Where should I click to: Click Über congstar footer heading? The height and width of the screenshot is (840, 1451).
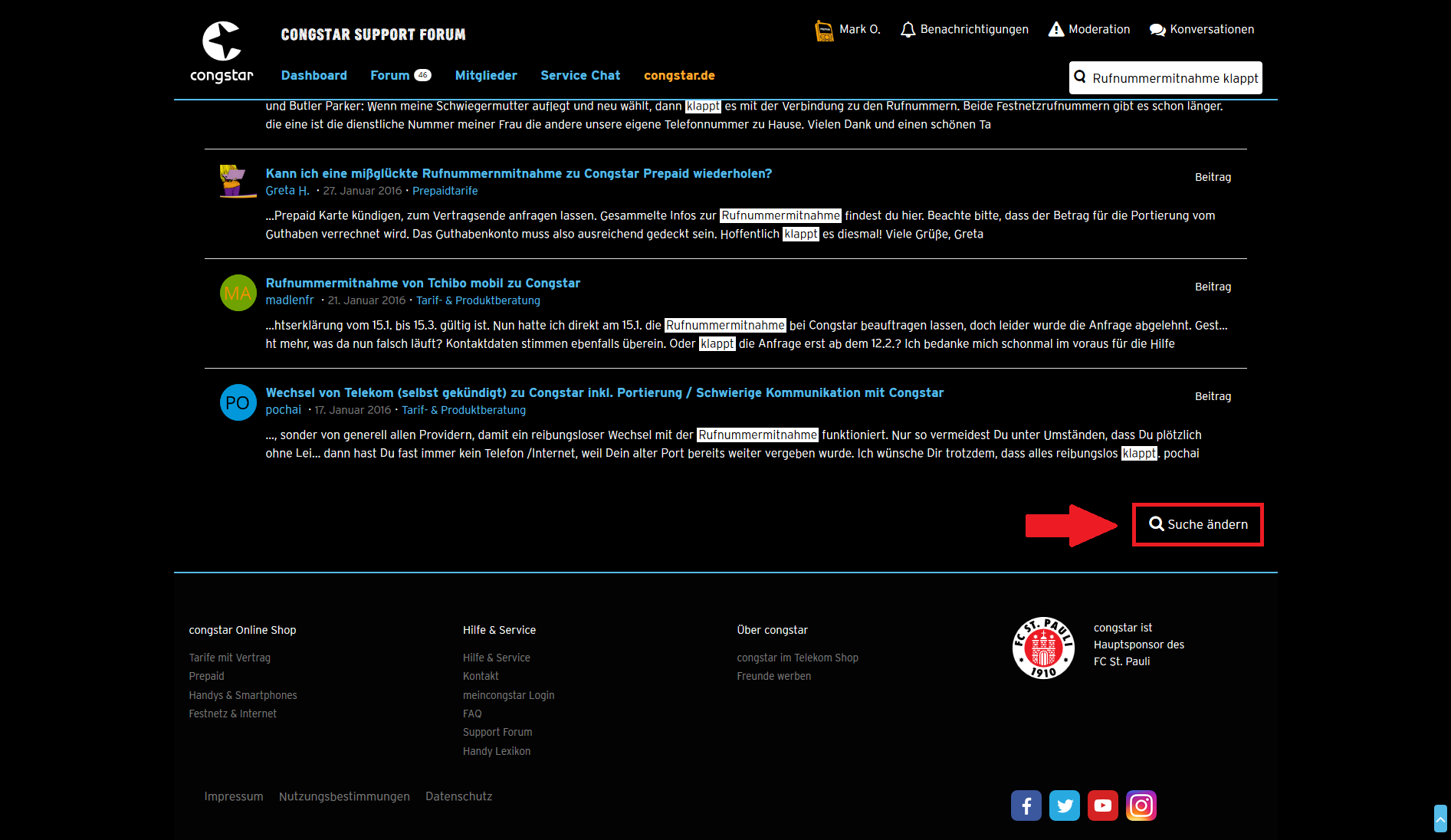coord(773,630)
